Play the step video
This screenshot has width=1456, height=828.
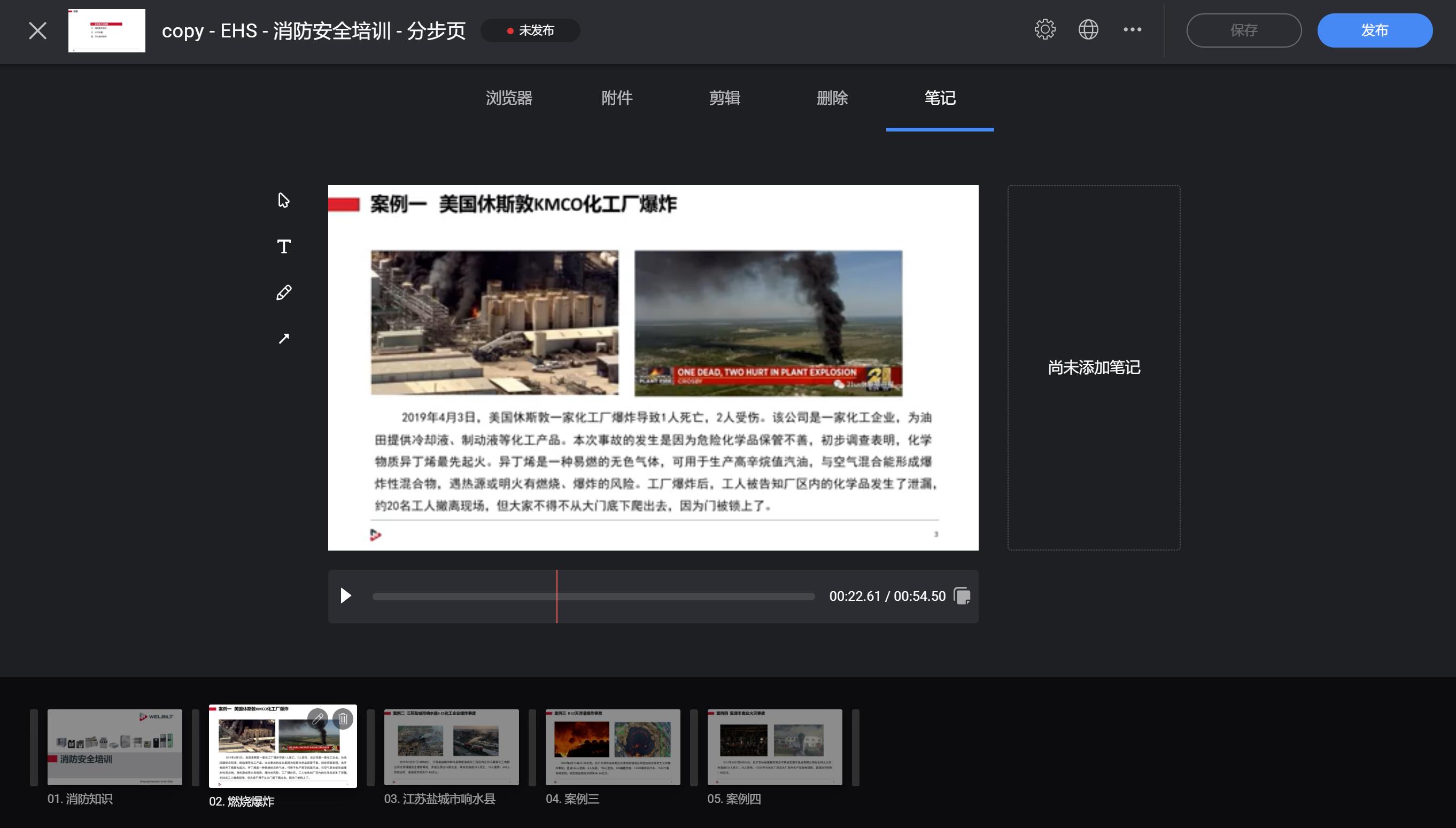pyautogui.click(x=346, y=595)
